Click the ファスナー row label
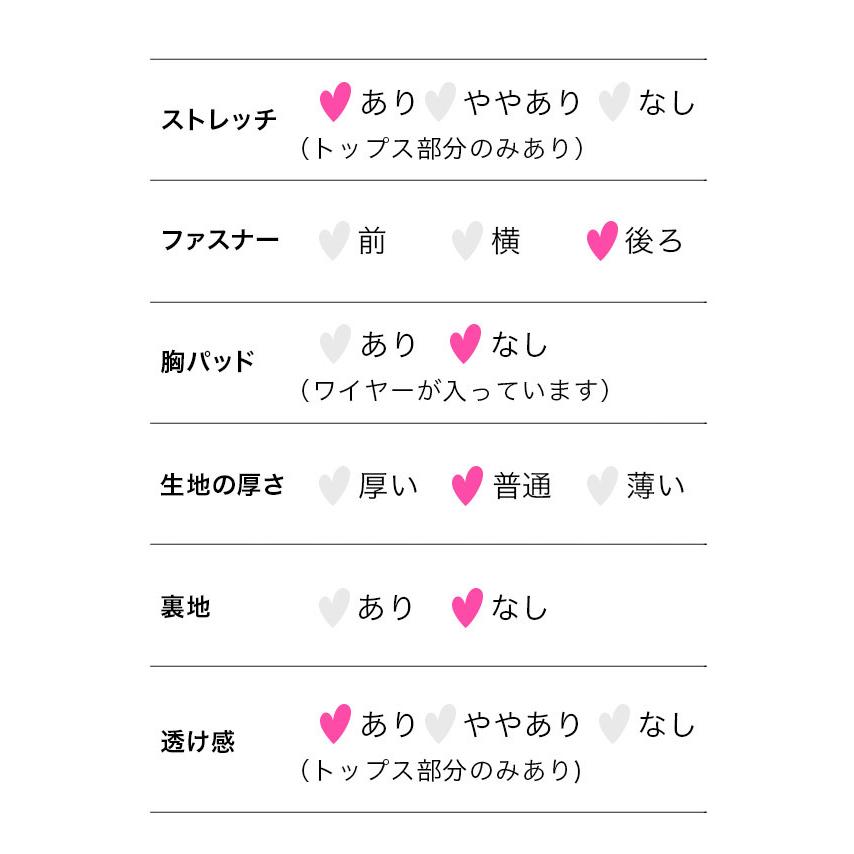This screenshot has height=854, width=854. 220,240
